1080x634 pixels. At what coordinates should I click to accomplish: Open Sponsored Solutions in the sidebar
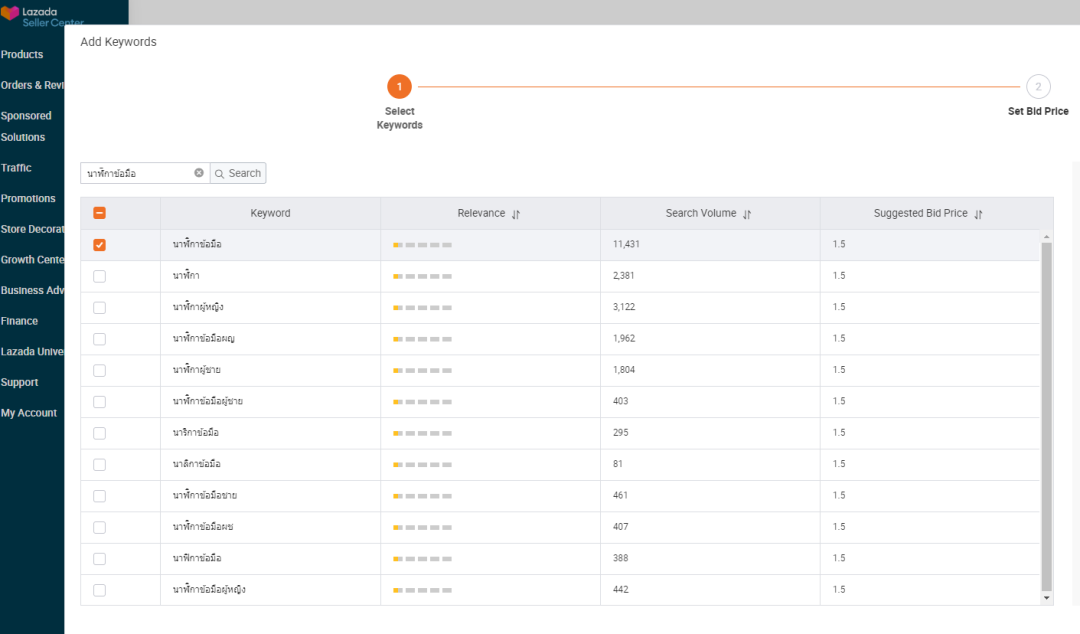tap(26, 126)
